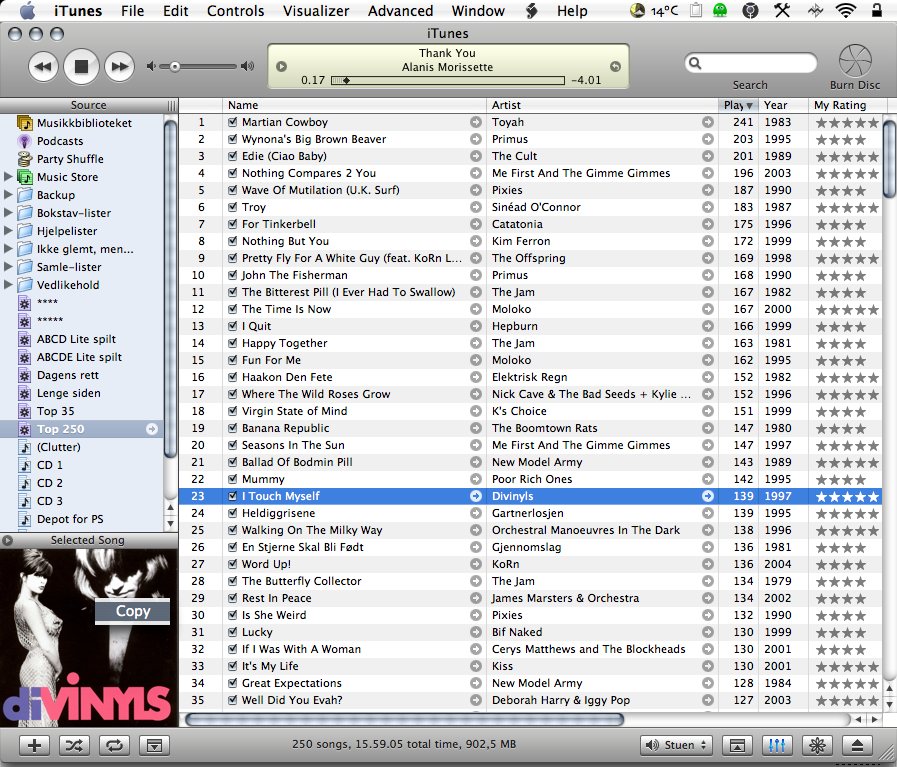The height and width of the screenshot is (767, 897).
Task: Uncheck the Troy song checkbox
Action: tap(232, 207)
